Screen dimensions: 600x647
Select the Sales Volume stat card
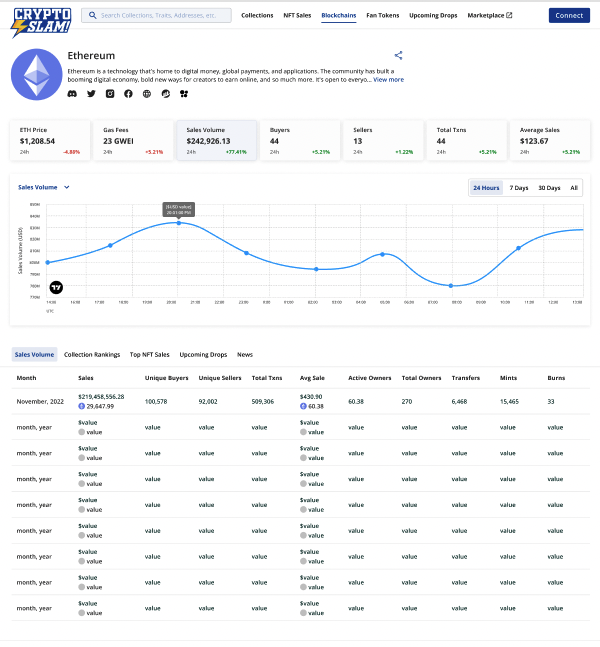pos(217,140)
